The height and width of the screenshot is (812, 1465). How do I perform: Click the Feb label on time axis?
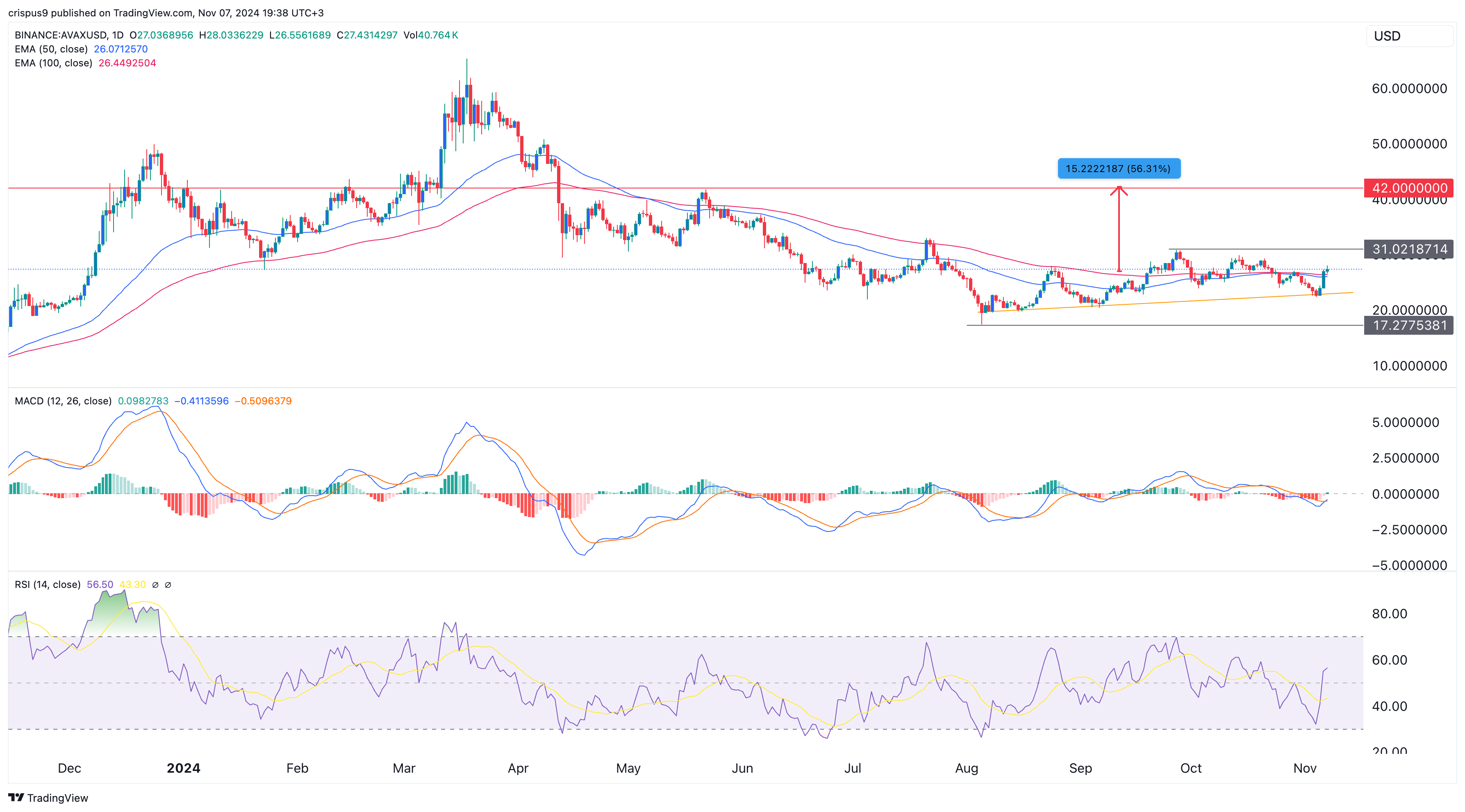(x=298, y=768)
